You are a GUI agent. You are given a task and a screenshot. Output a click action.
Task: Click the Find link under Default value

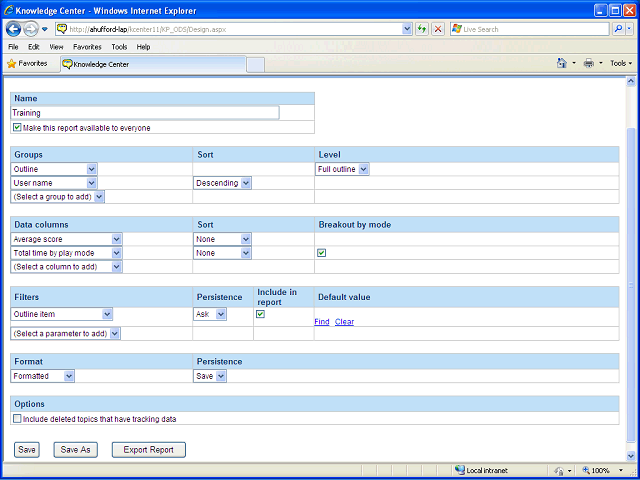tap(322, 322)
